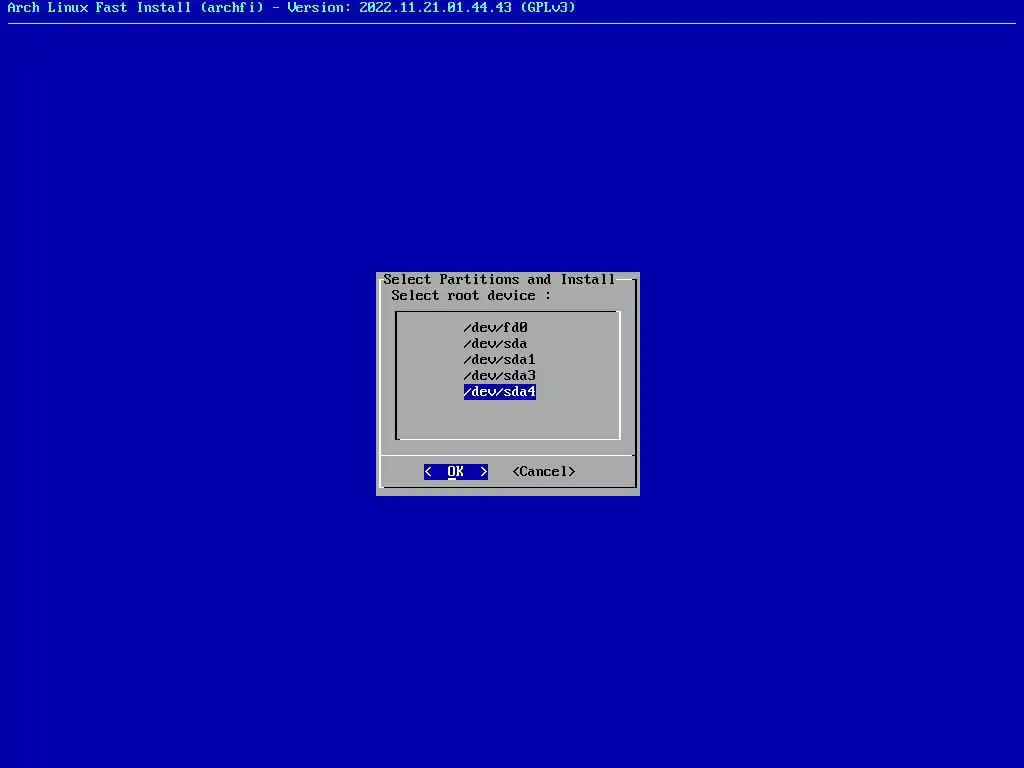Click the highlighted /dev/sda4 entry
Image resolution: width=1024 pixels, height=768 pixels.
(500, 392)
